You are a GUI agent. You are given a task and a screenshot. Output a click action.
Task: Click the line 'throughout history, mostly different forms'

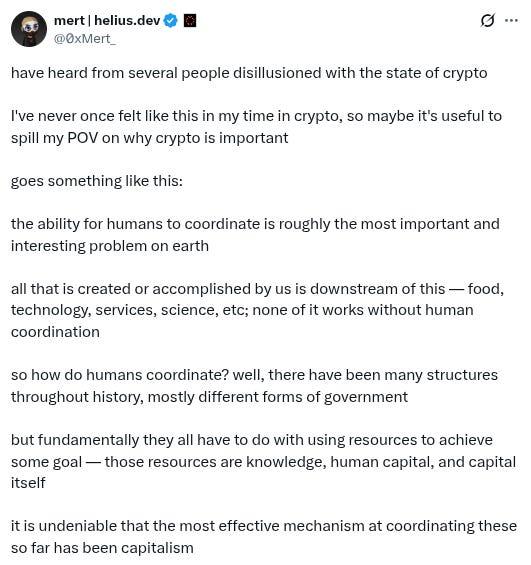click(x=209, y=397)
